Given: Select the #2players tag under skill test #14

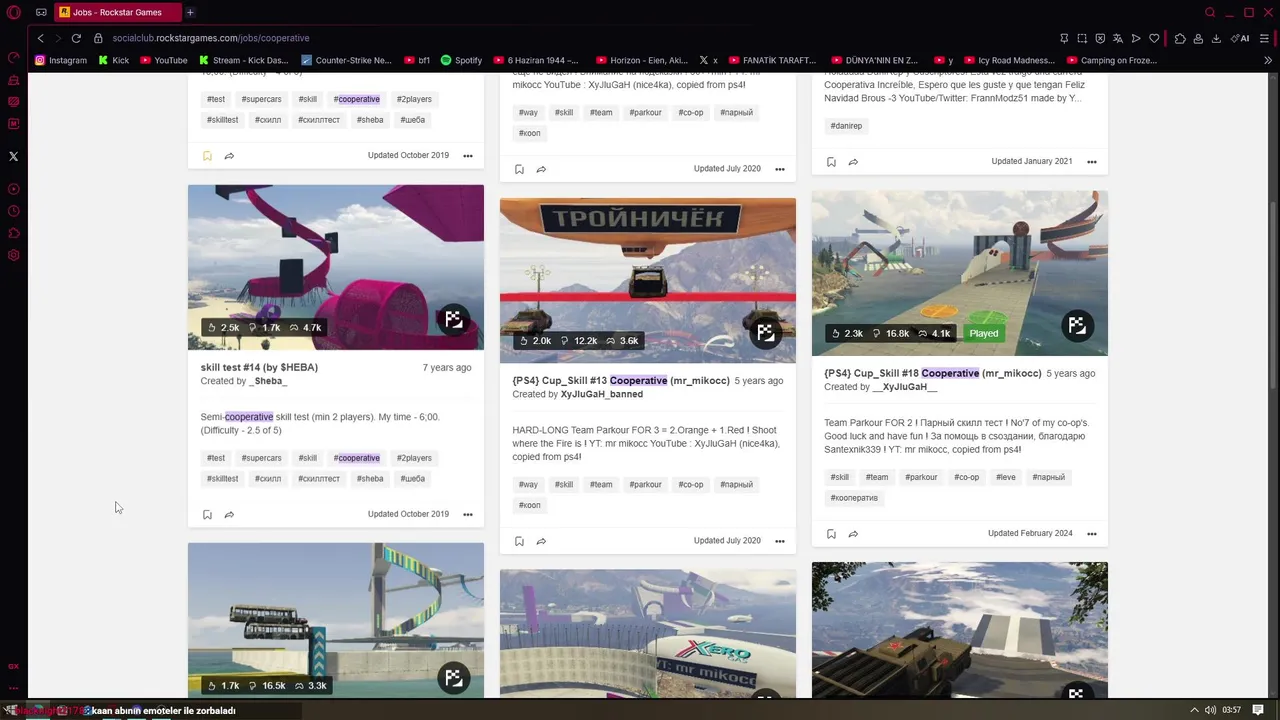Looking at the screenshot, I should pyautogui.click(x=414, y=458).
